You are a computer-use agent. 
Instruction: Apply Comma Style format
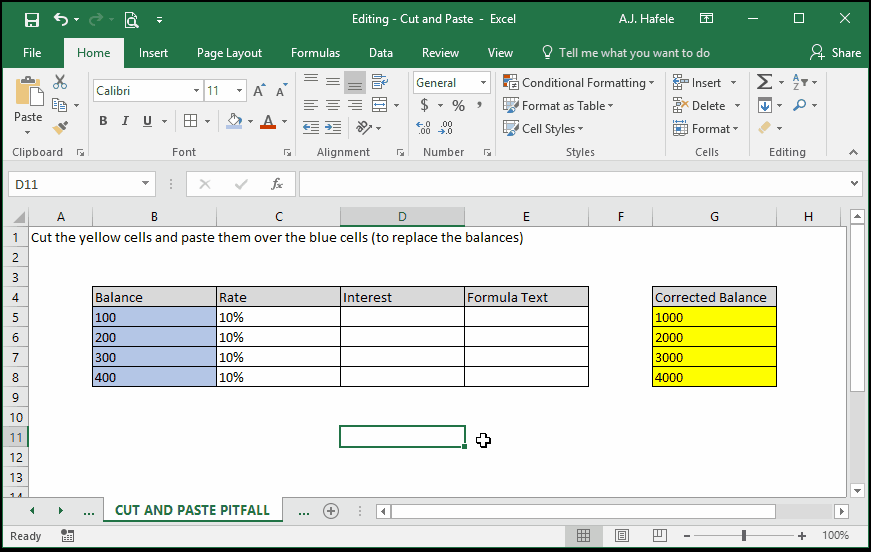(x=479, y=105)
